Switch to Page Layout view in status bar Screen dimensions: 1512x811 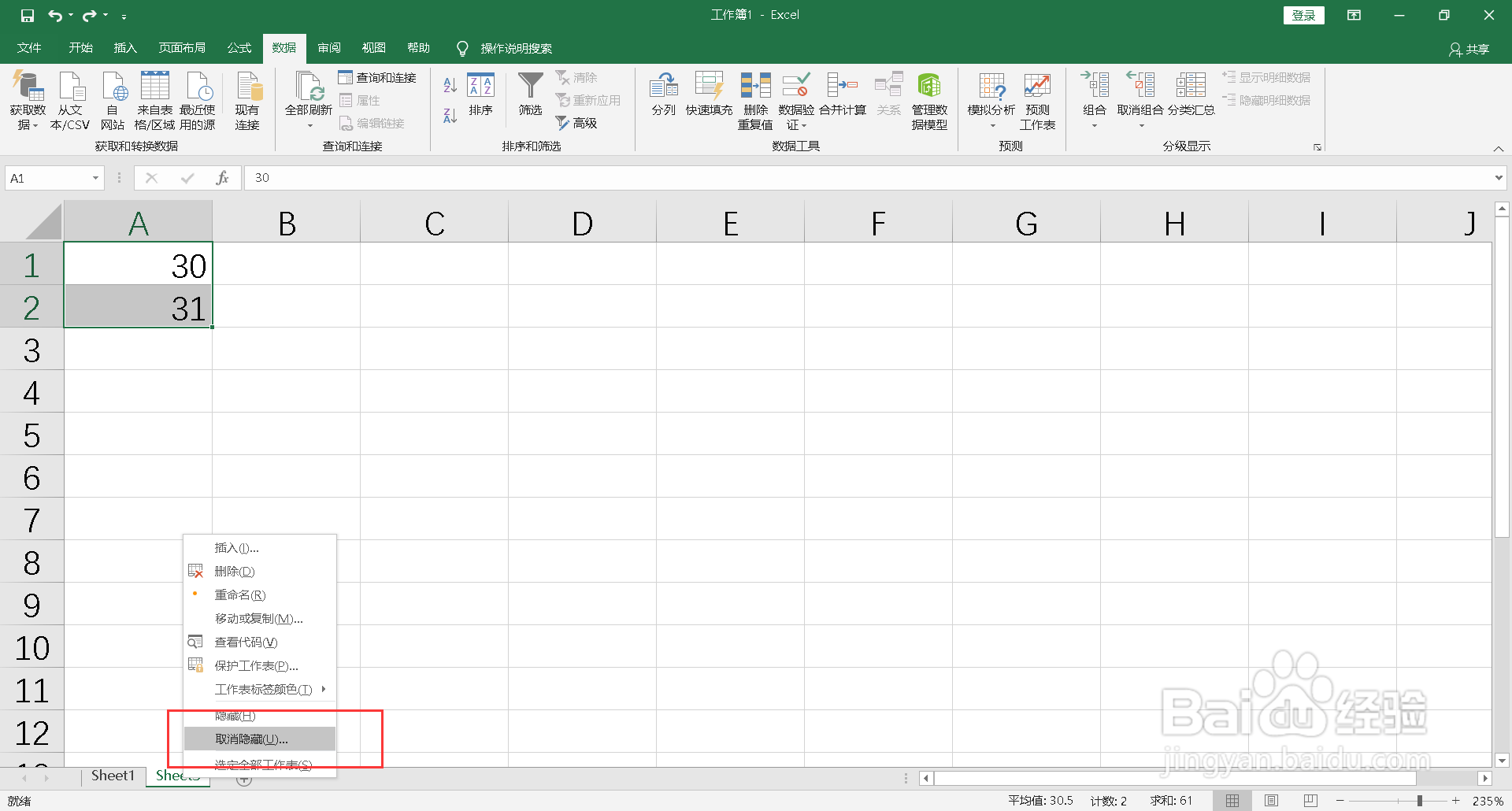(1271, 801)
